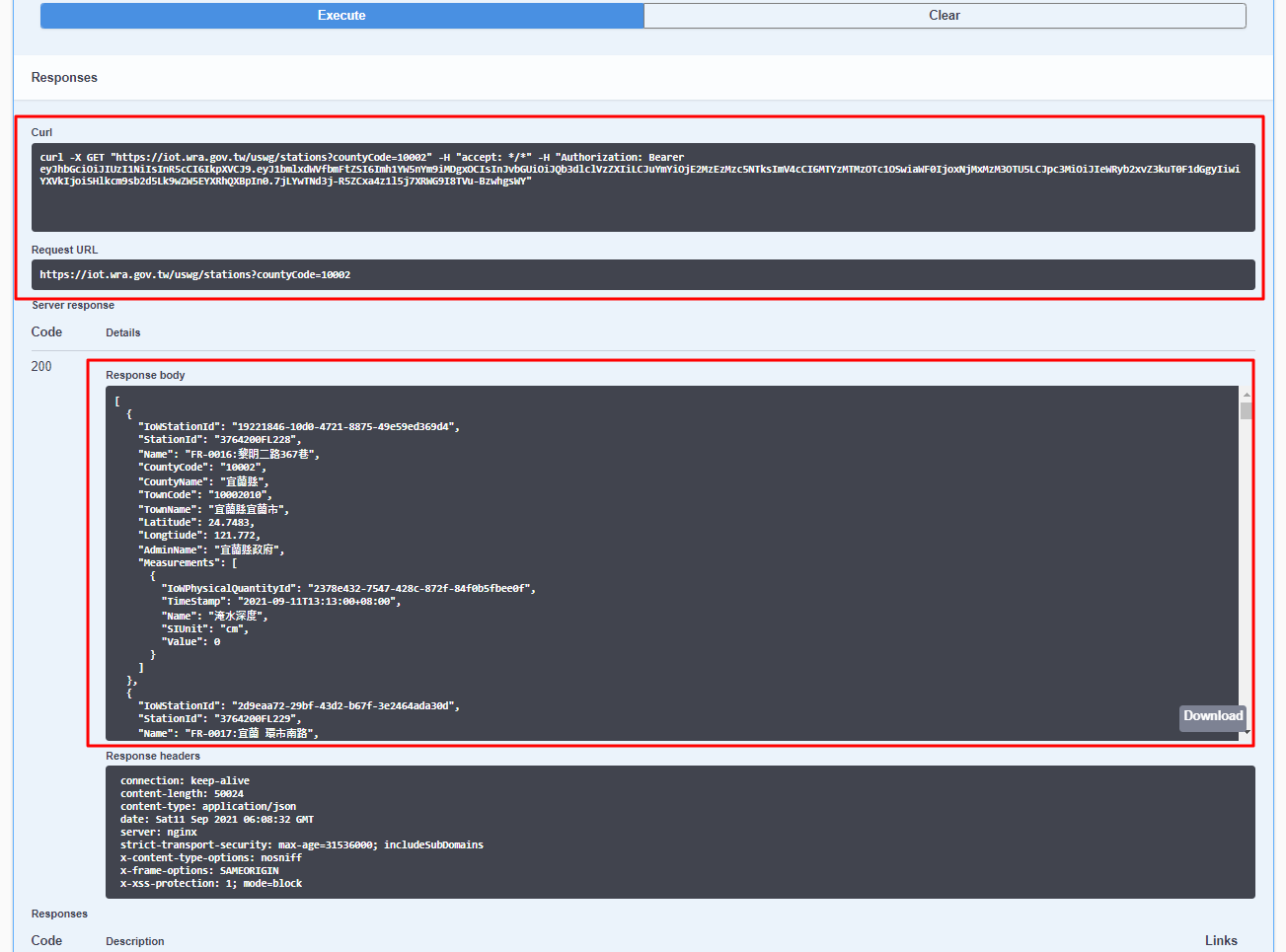
Task: Click the Response body label
Action: point(145,375)
